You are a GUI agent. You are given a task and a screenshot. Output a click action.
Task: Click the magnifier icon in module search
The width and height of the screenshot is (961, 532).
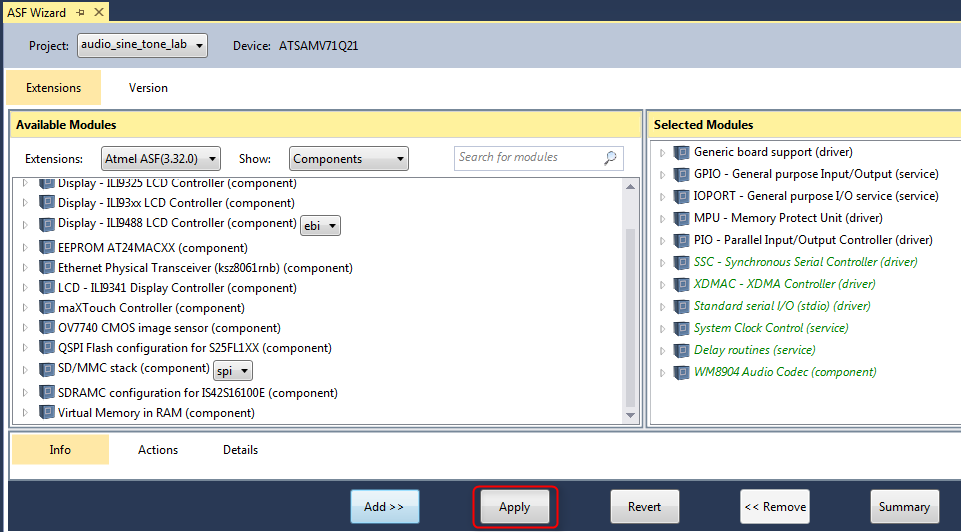point(610,158)
